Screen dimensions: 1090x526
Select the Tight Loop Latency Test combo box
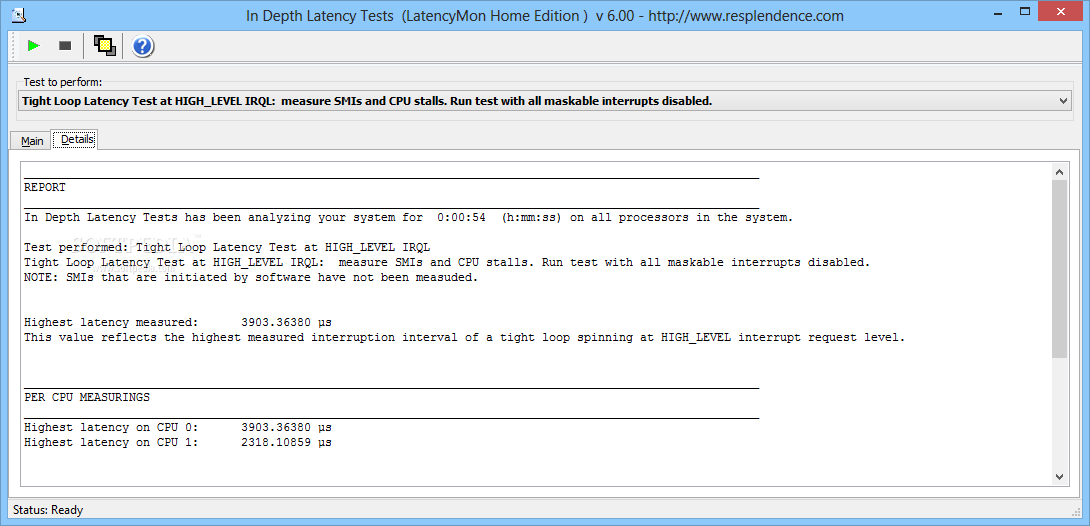point(544,101)
